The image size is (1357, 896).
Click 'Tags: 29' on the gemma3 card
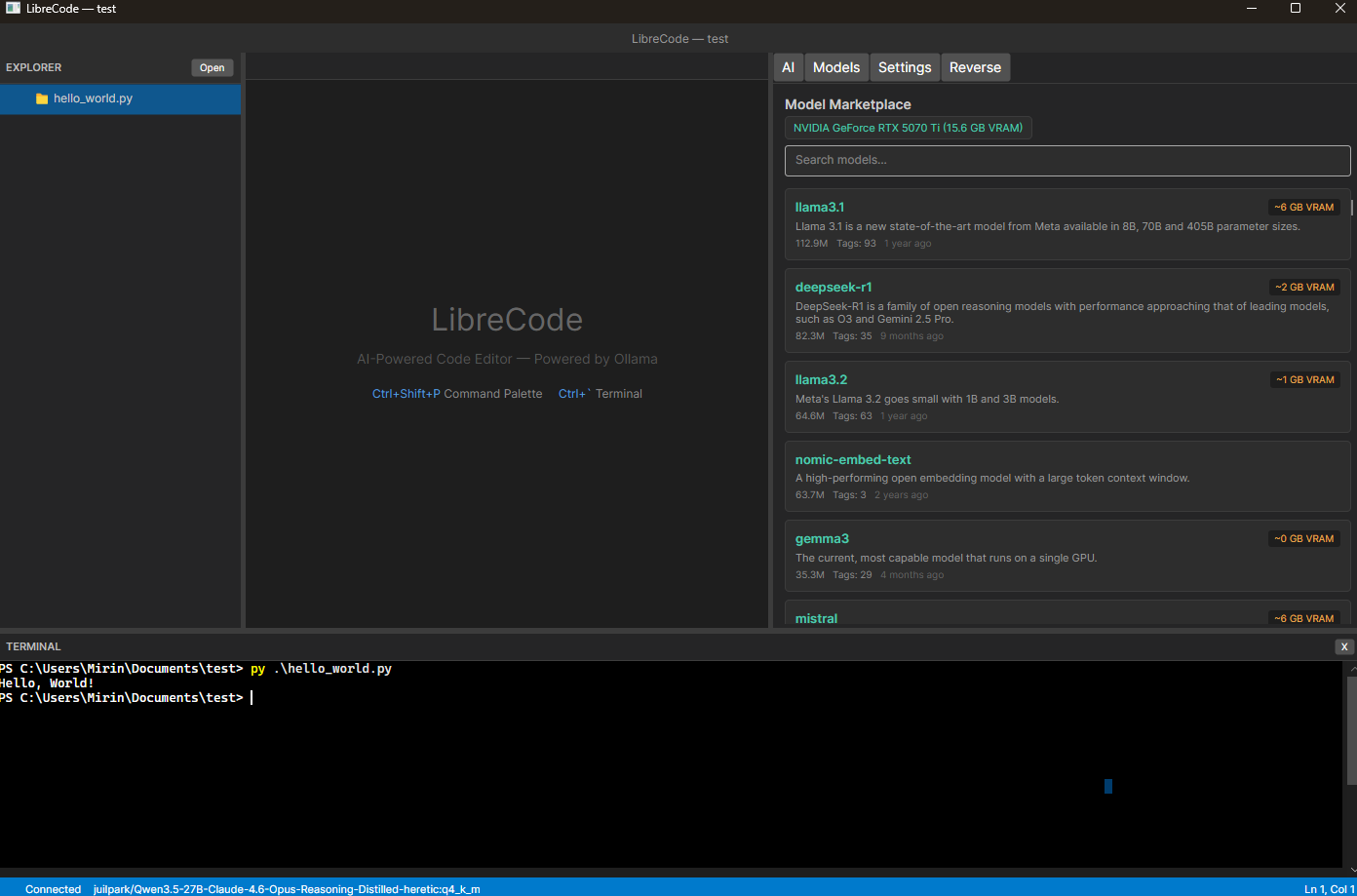852,575
